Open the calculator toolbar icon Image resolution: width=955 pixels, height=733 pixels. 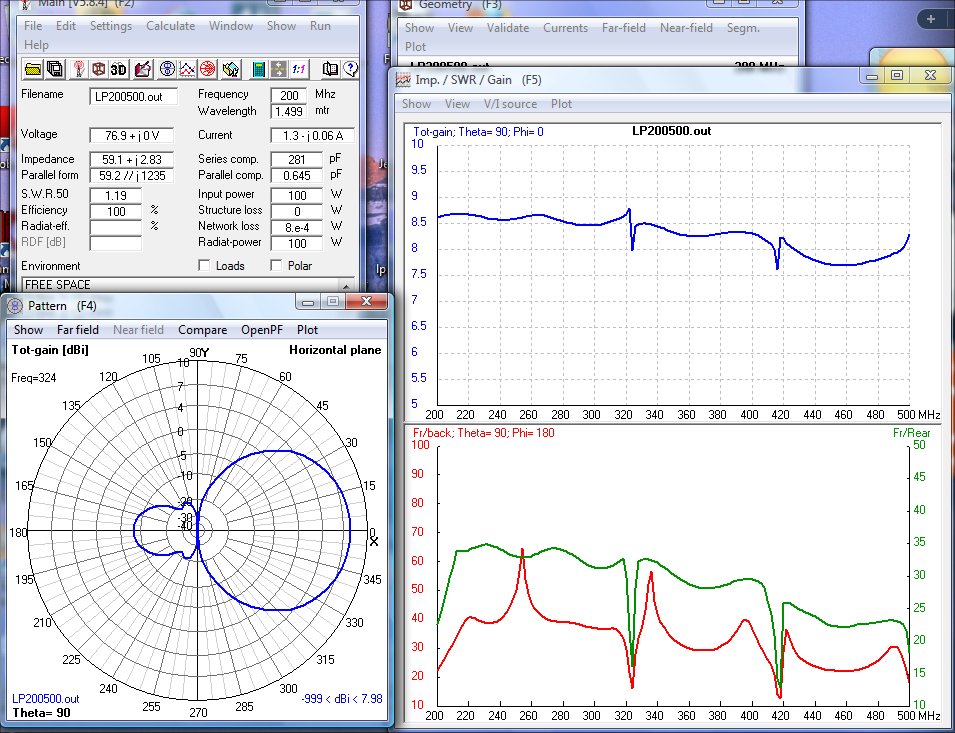click(258, 69)
